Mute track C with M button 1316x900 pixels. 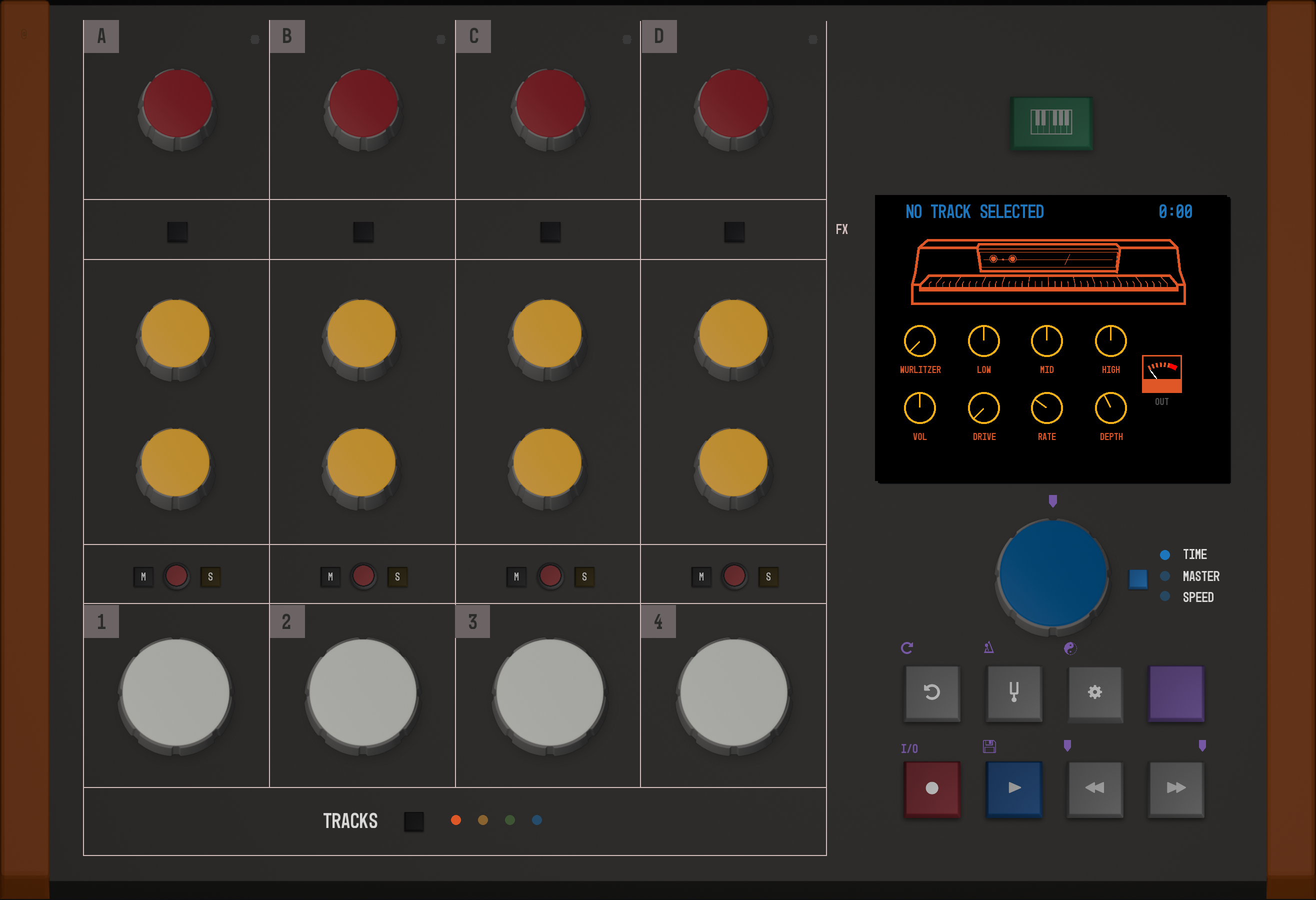(516, 577)
